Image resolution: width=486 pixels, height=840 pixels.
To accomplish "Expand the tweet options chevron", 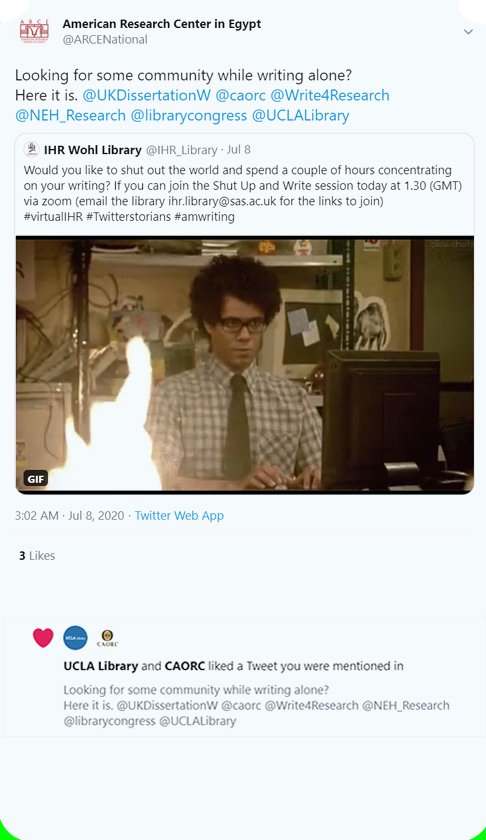I will pos(468,32).
